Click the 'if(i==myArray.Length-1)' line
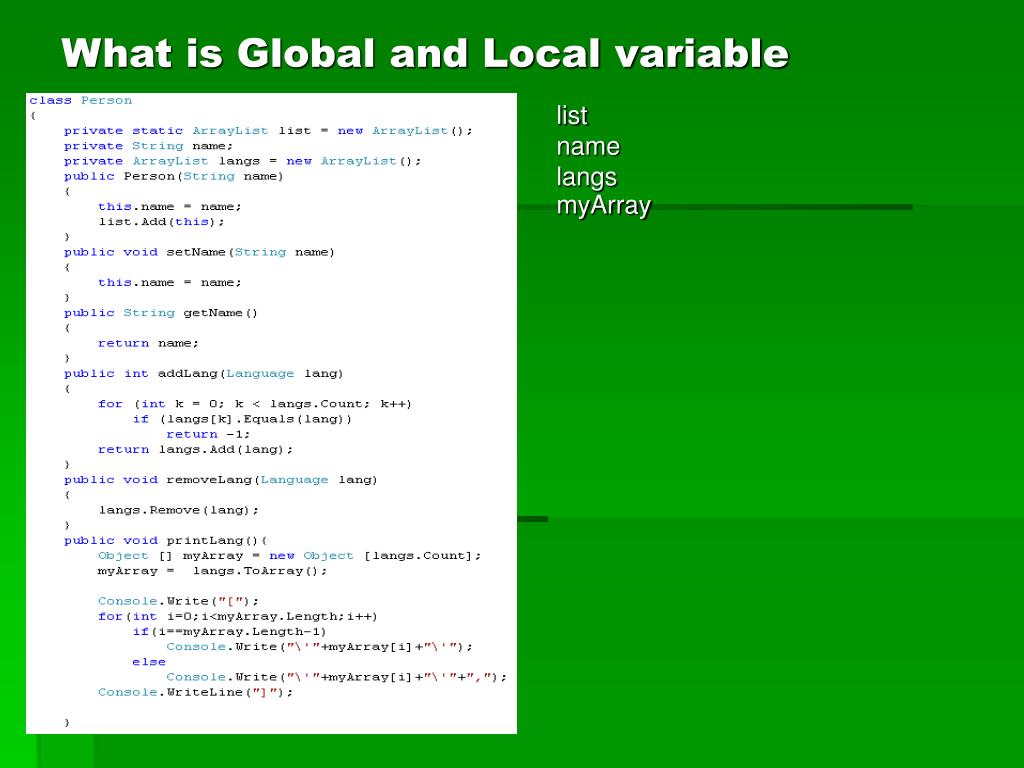 (x=229, y=632)
